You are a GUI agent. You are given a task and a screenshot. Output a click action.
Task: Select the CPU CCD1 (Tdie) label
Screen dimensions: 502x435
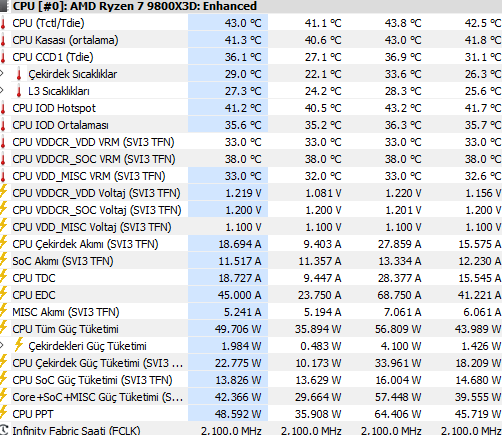point(53,57)
